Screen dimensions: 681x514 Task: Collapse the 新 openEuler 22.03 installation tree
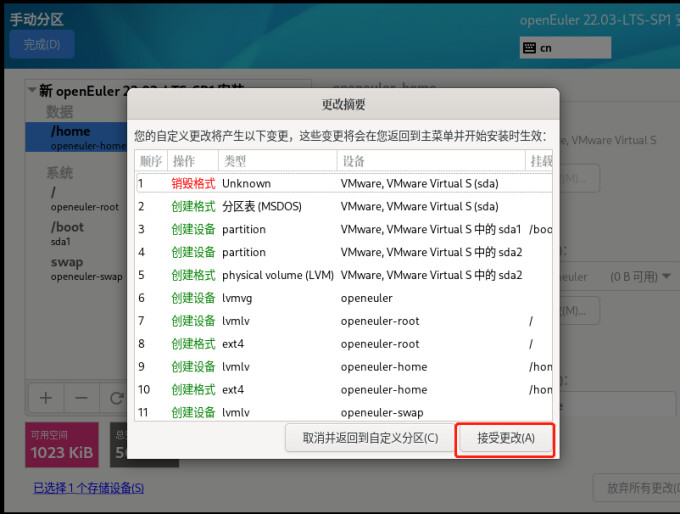(x=32, y=92)
